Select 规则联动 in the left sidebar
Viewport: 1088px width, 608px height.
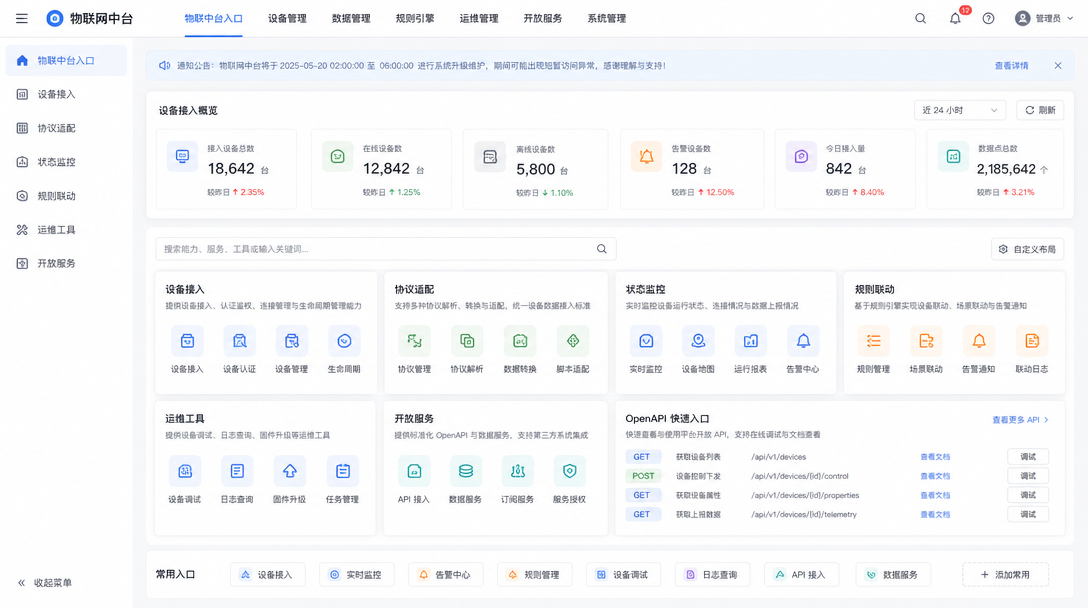[66, 196]
